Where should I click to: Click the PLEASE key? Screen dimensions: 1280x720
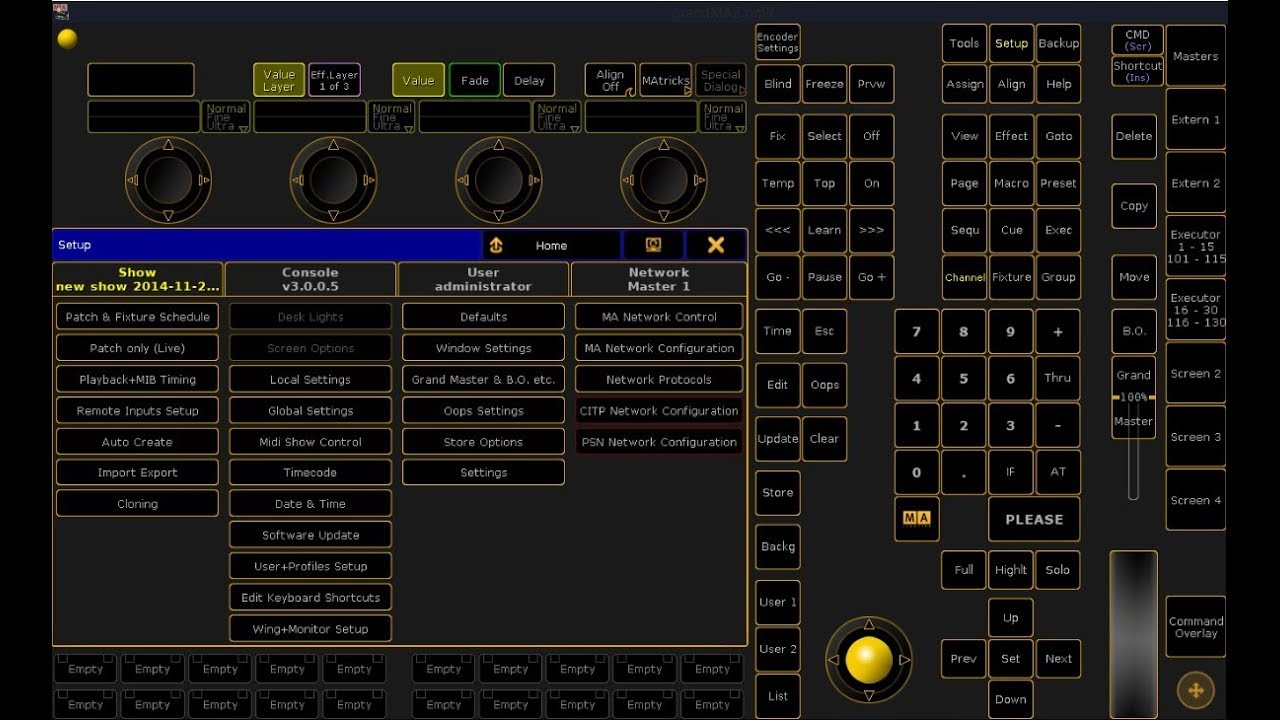1034,519
